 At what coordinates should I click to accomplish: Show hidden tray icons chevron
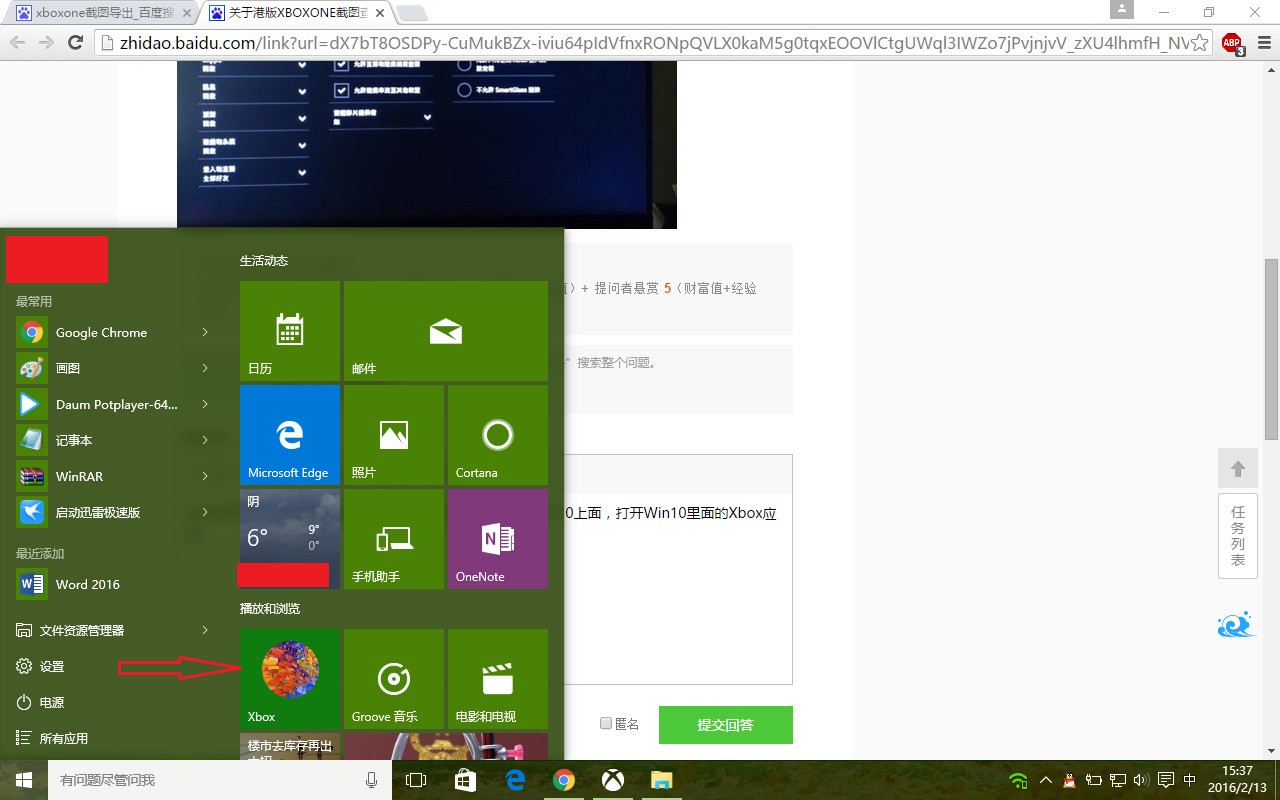coord(1045,780)
